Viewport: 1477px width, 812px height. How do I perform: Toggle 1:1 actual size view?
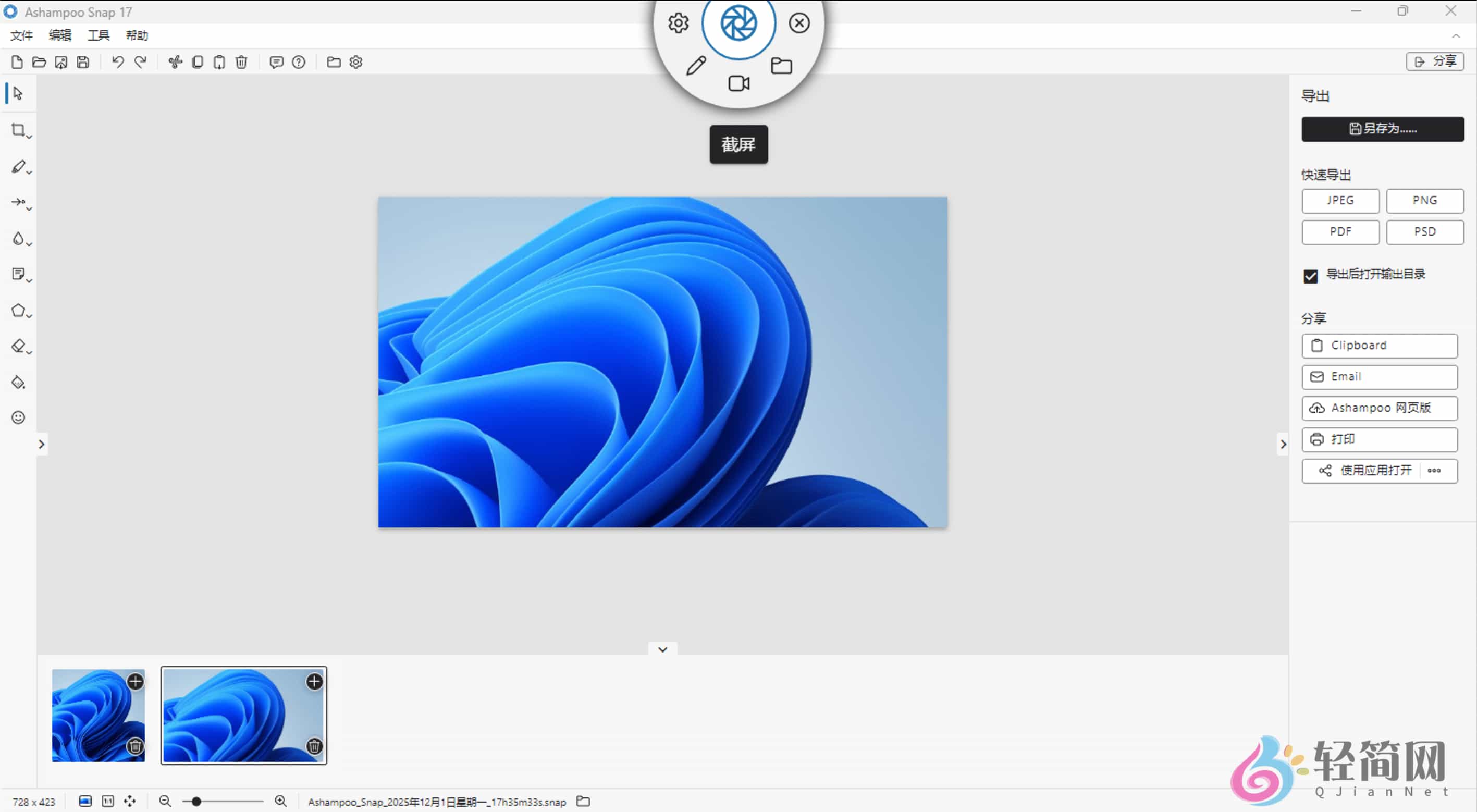[x=108, y=801]
